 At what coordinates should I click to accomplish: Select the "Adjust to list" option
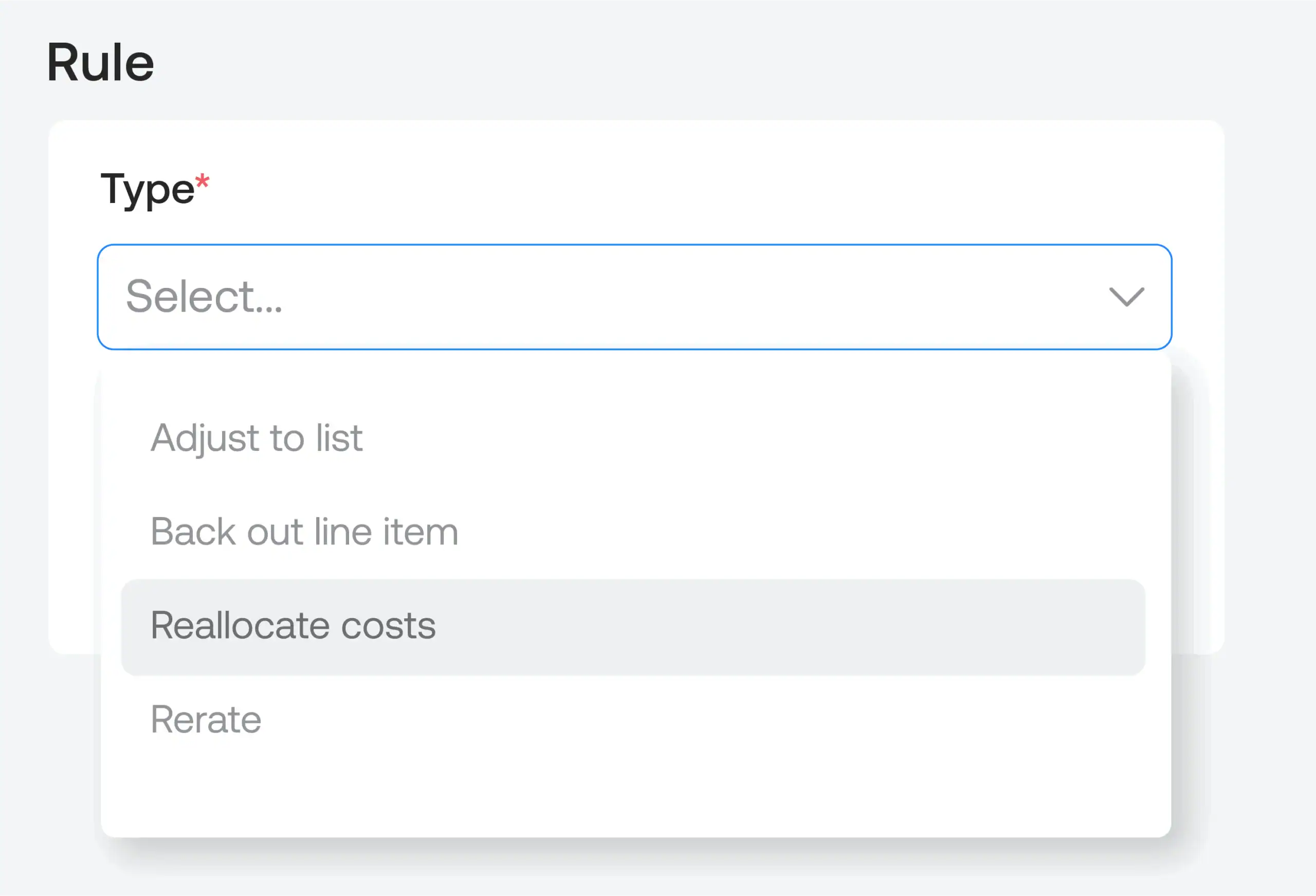click(256, 437)
